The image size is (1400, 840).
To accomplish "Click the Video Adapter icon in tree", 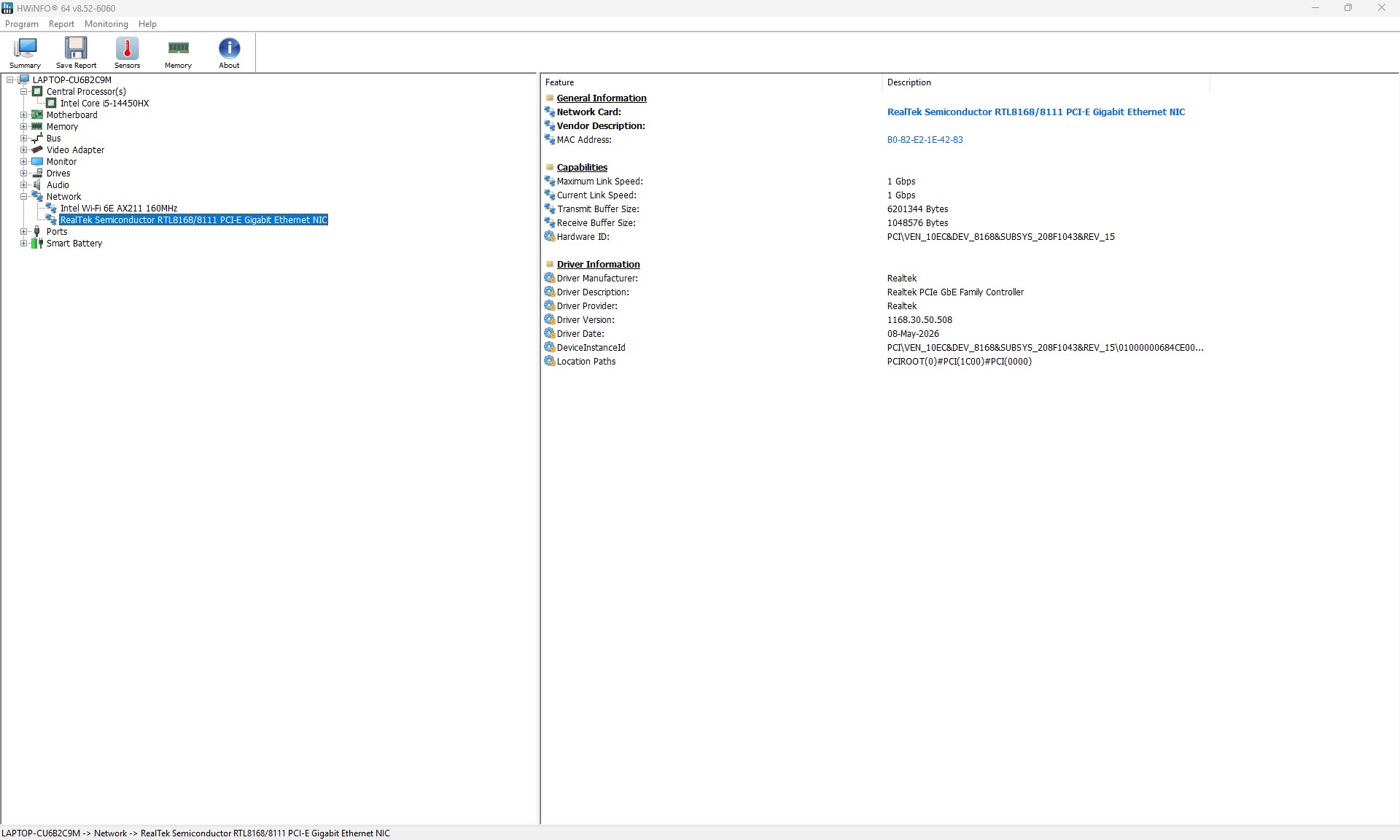I will (x=37, y=150).
